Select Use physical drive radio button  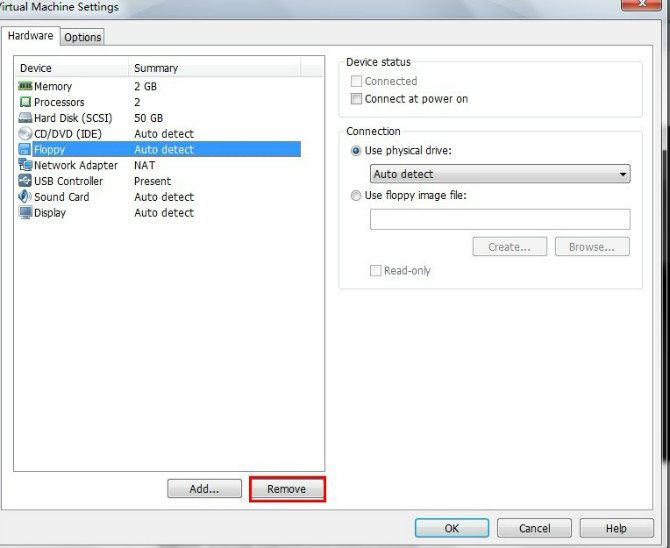point(356,150)
